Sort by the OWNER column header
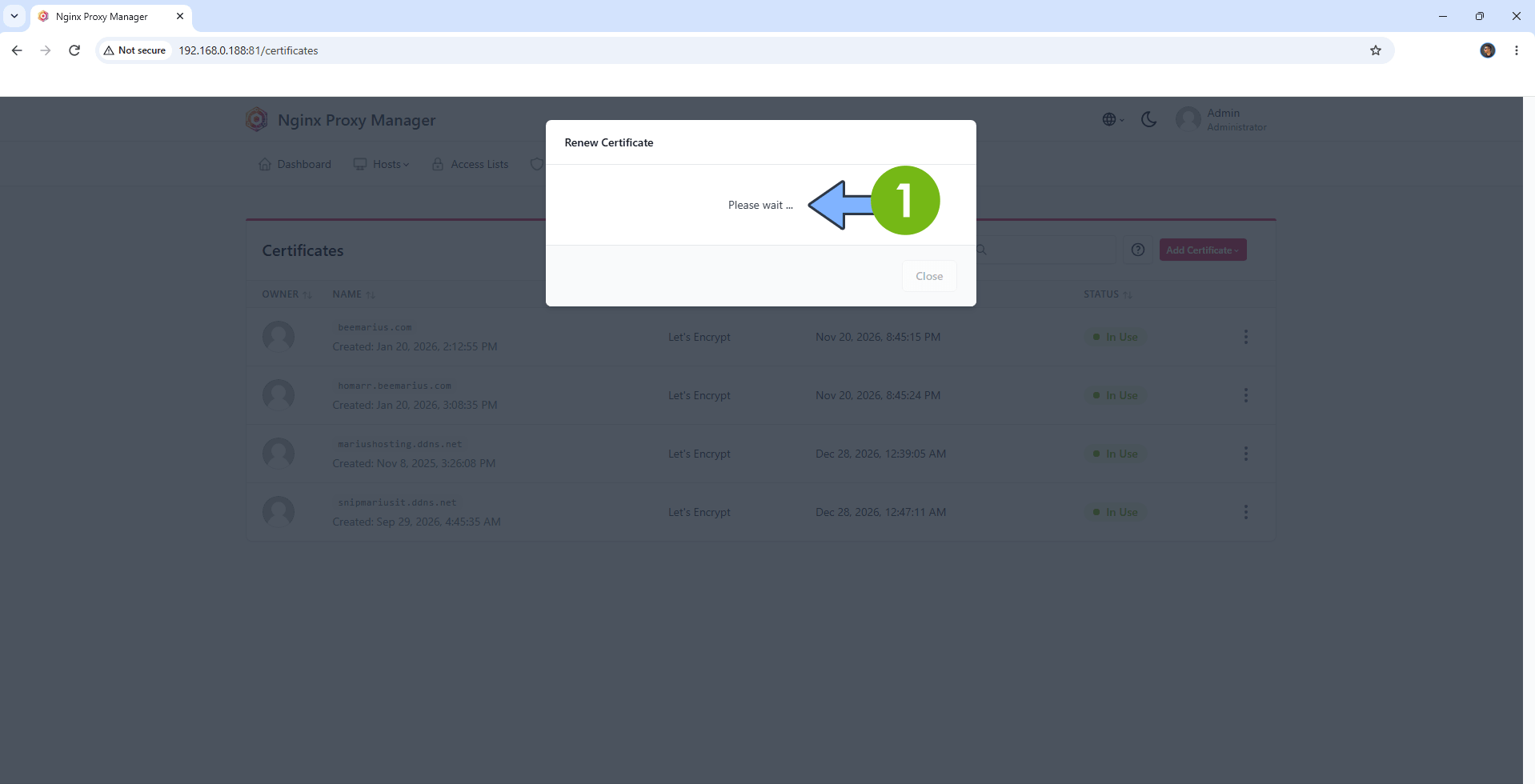 pos(287,294)
